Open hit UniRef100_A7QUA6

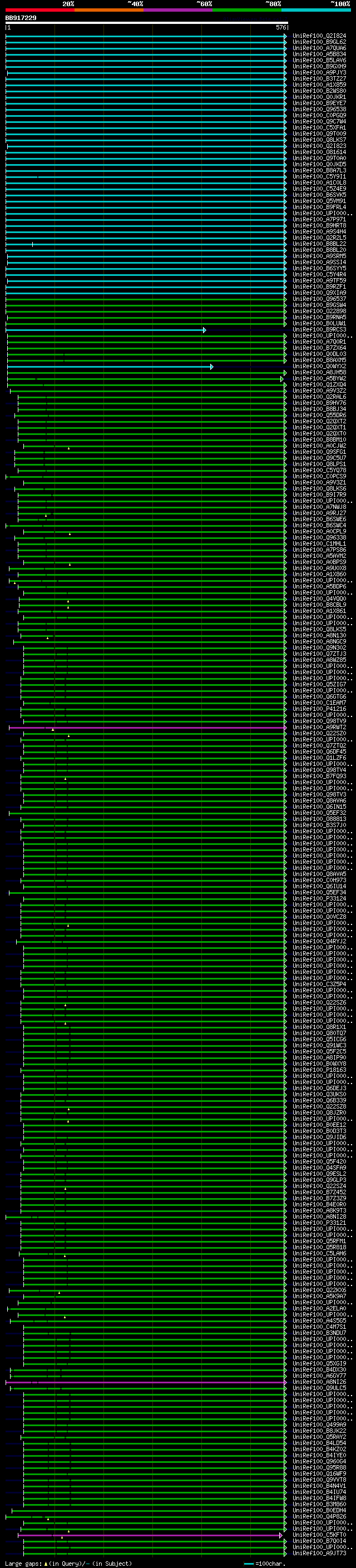(319, 48)
